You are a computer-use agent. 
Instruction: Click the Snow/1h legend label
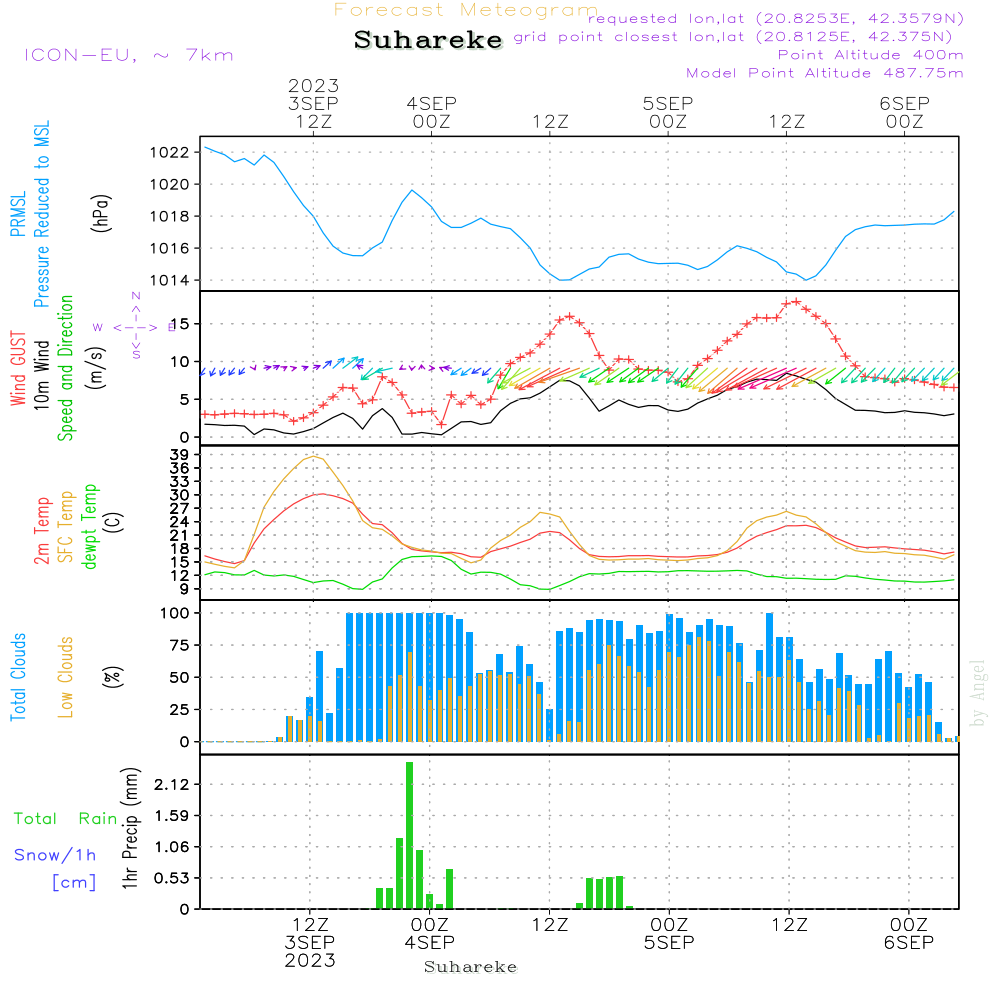point(55,855)
